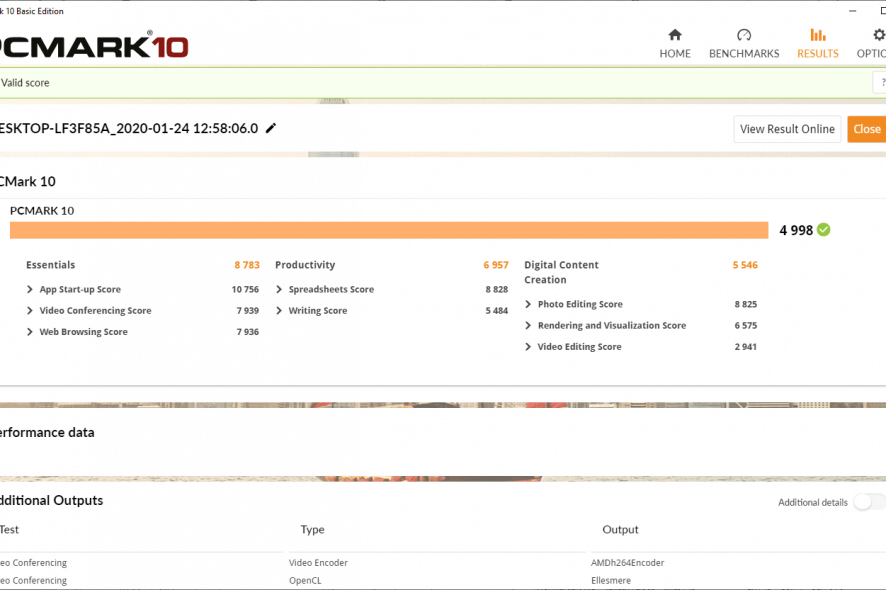Image resolution: width=886 pixels, height=590 pixels.
Task: Click the Output column header
Action: point(620,530)
